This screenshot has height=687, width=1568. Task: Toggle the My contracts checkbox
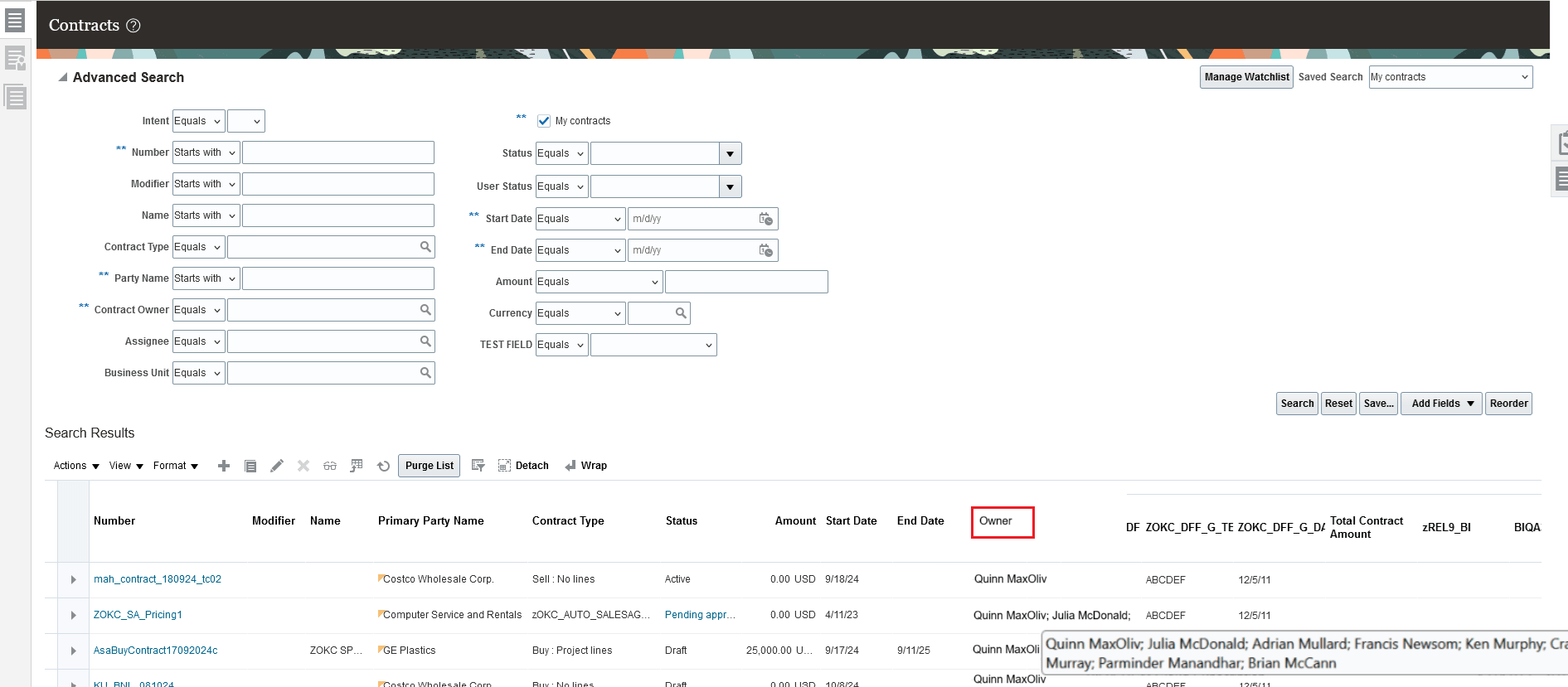[544, 121]
